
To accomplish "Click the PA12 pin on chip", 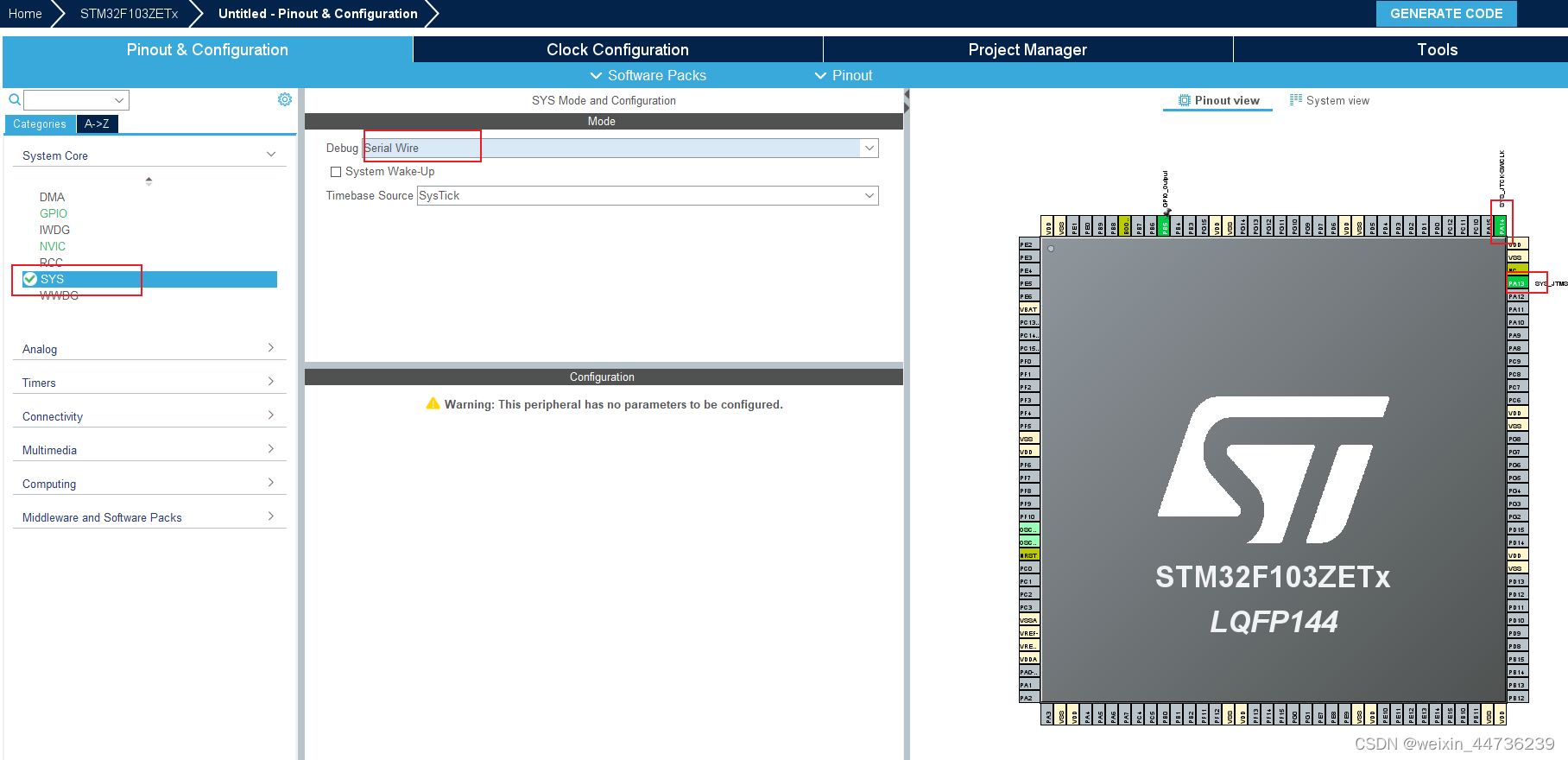I will [x=1518, y=296].
